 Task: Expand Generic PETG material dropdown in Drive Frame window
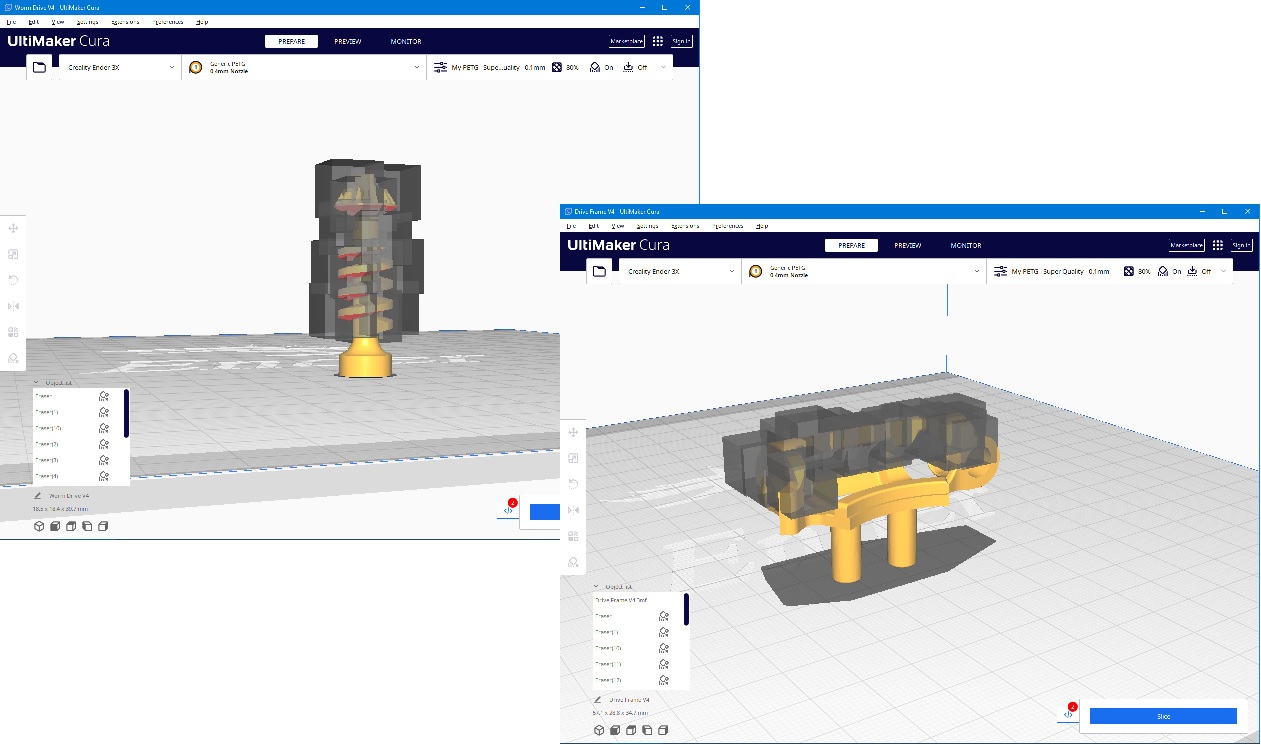864,271
